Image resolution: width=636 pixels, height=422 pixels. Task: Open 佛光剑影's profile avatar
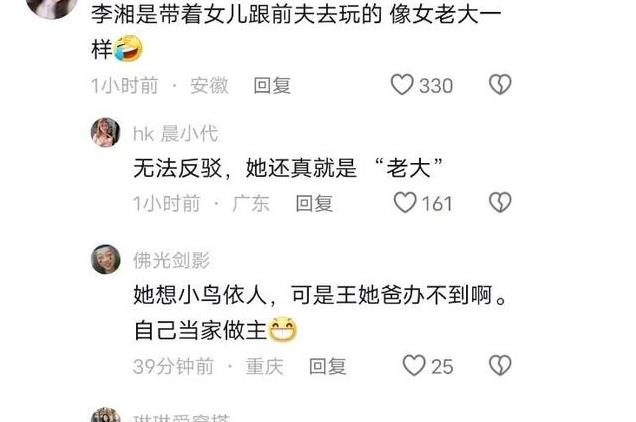click(105, 259)
